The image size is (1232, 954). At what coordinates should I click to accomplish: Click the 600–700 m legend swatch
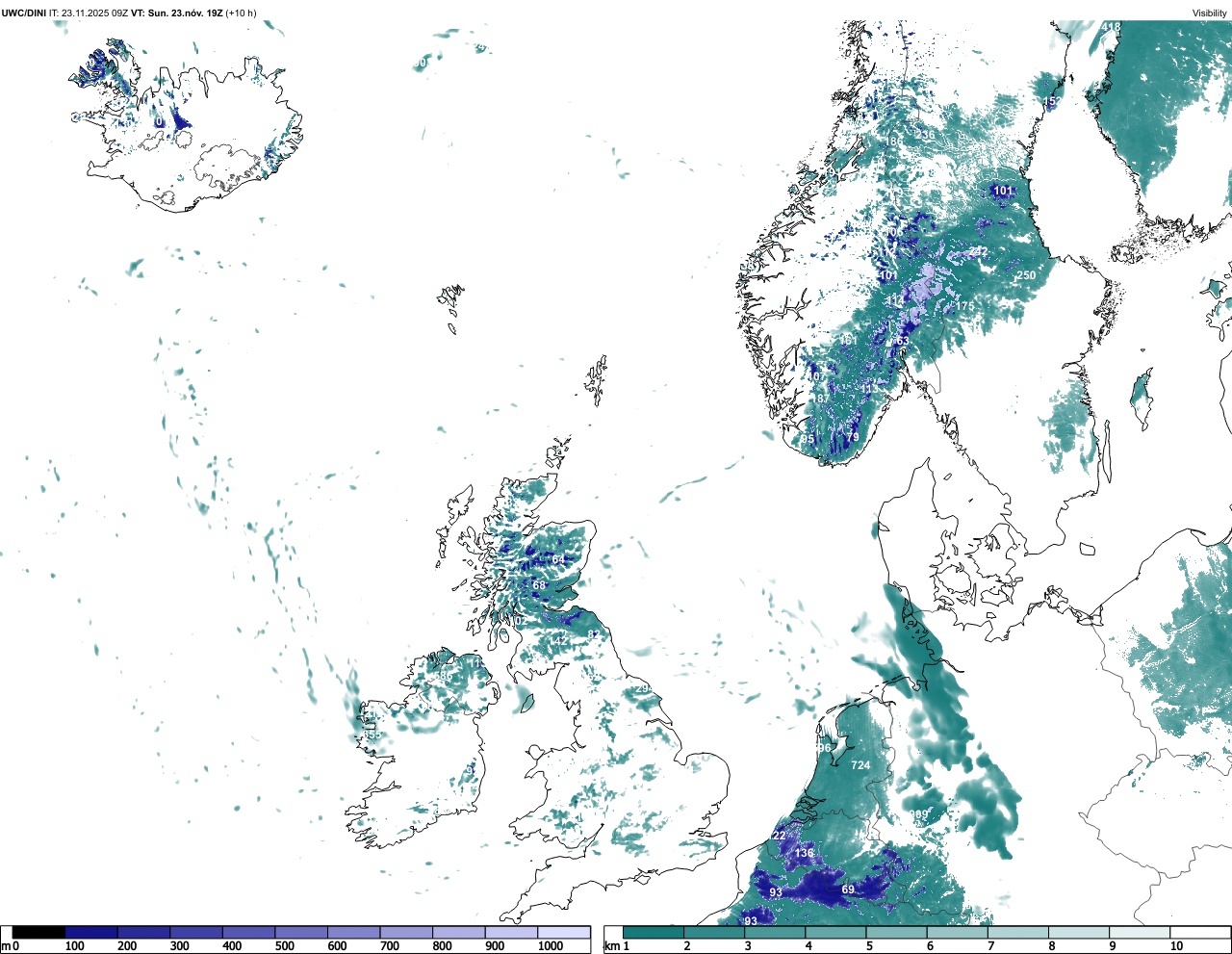click(354, 933)
